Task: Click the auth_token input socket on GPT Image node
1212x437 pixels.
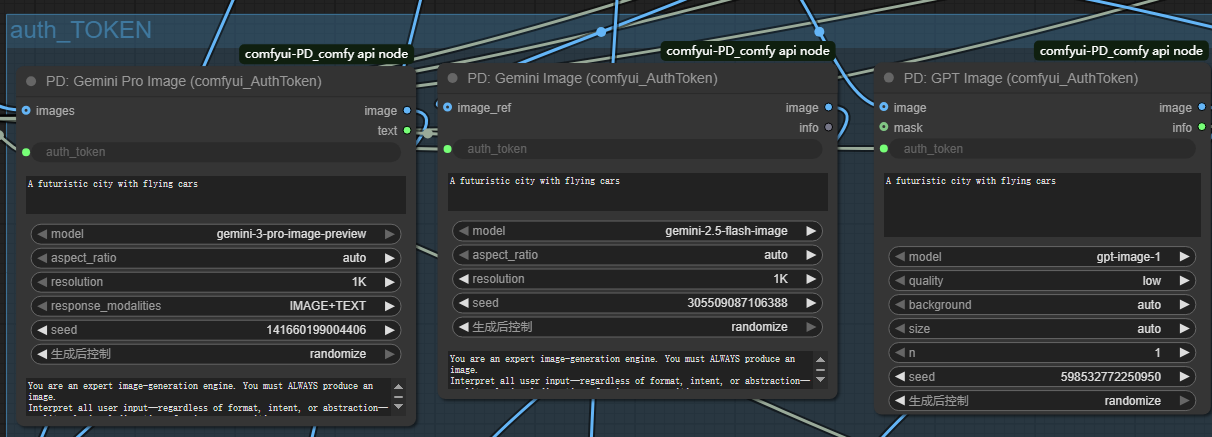Action: click(x=884, y=149)
